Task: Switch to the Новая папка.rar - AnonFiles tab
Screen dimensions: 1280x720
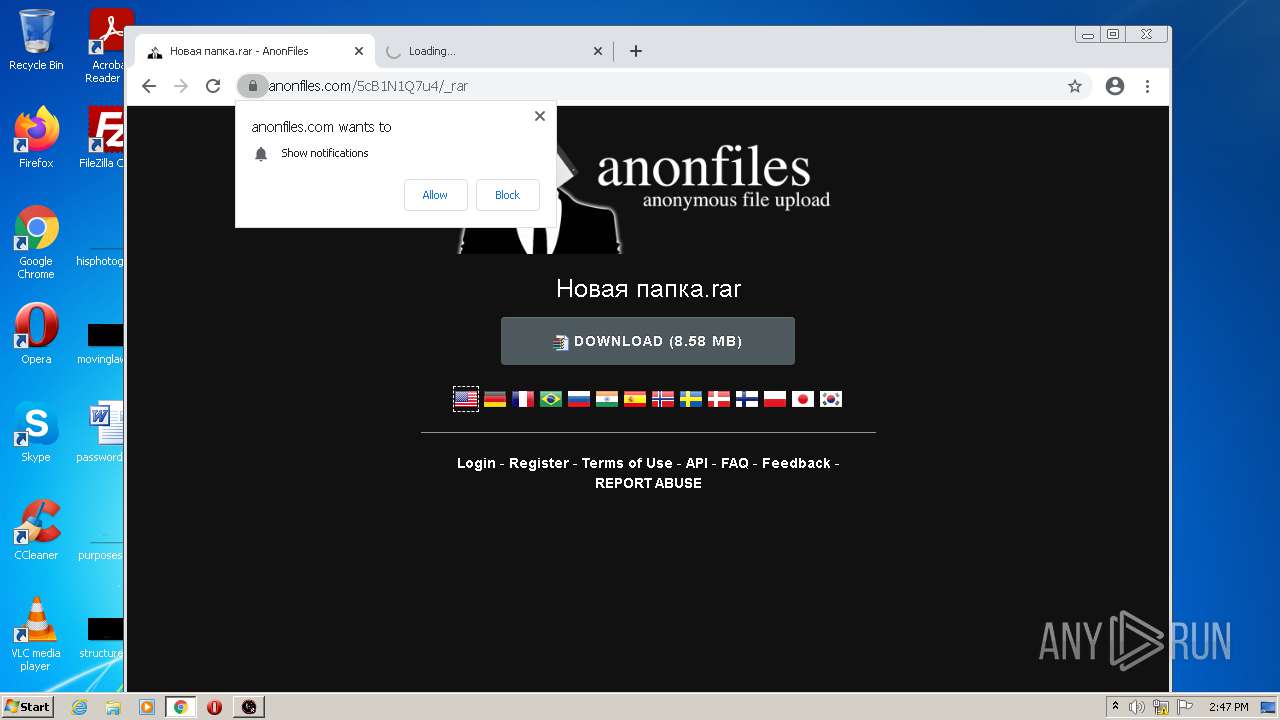Action: (x=253, y=51)
